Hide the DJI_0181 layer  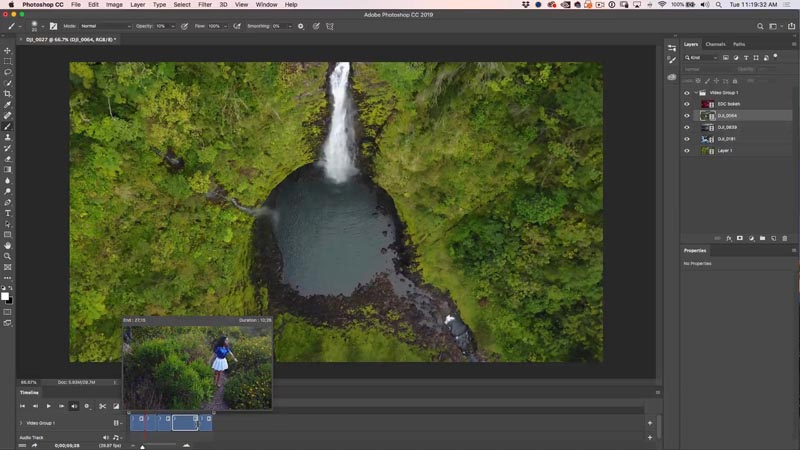[x=687, y=139]
